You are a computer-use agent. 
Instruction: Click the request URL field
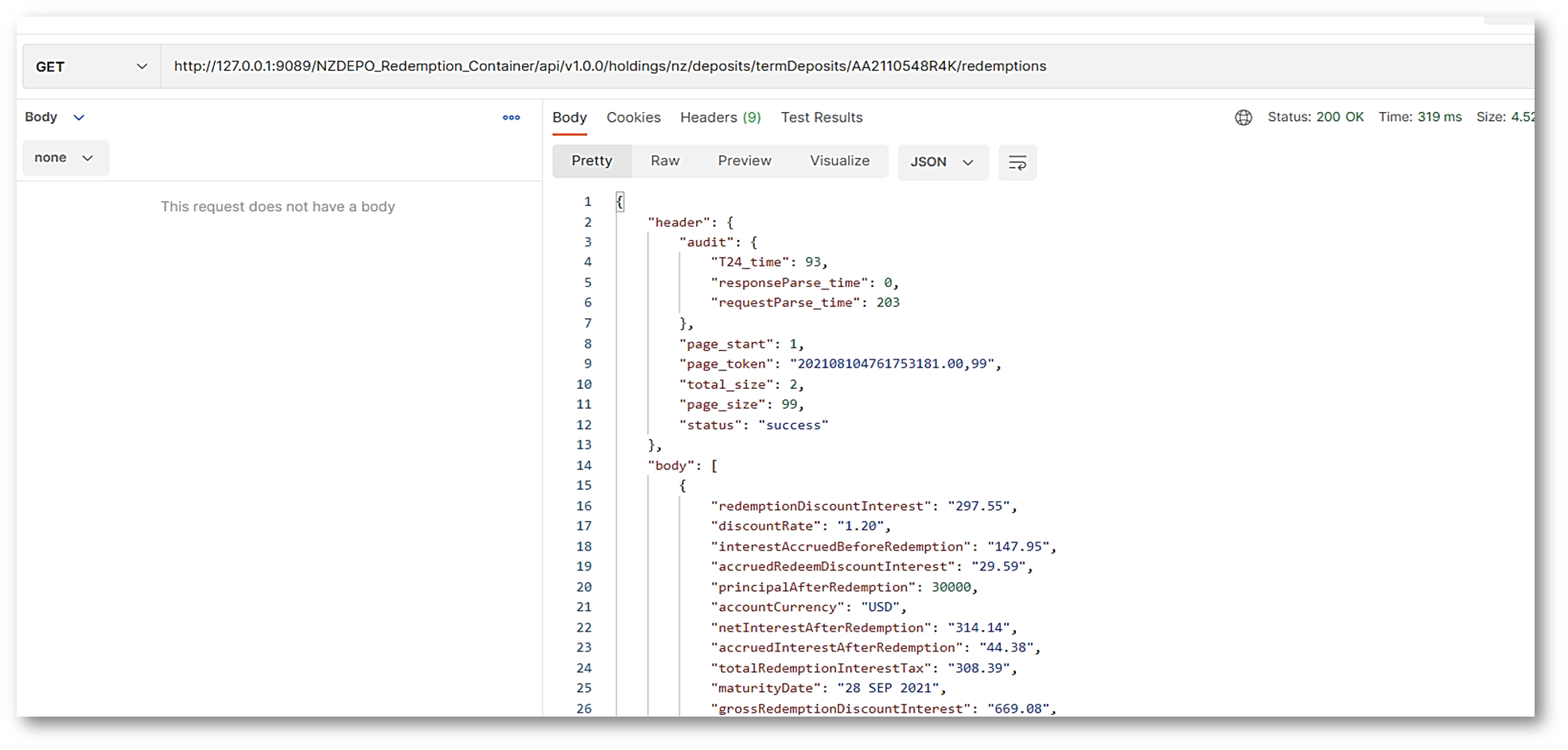click(x=609, y=67)
